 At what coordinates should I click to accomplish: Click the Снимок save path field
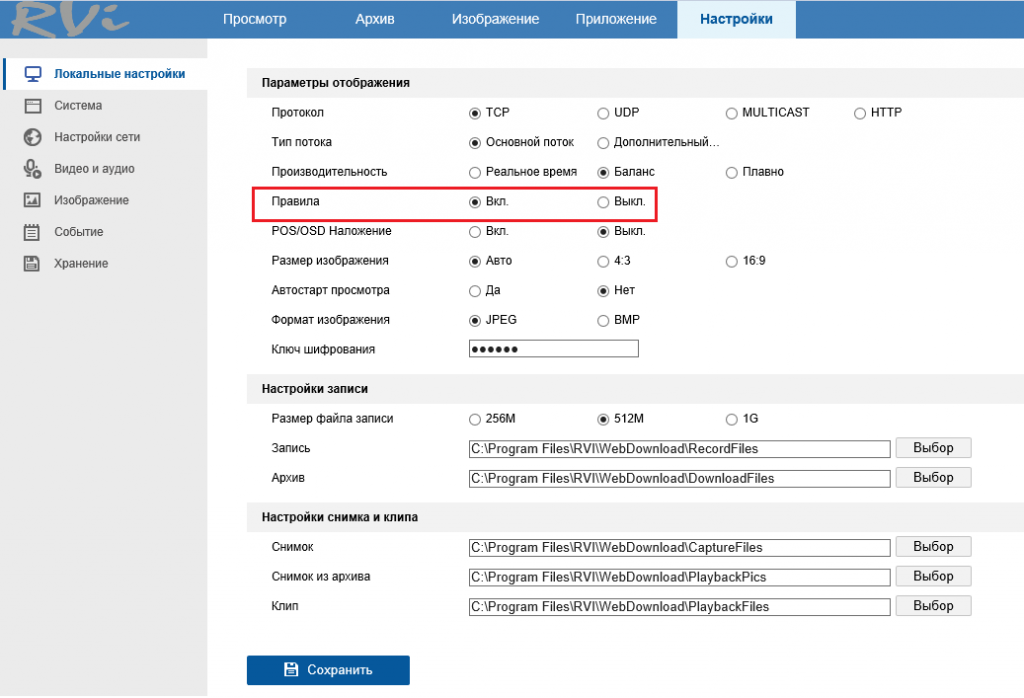tap(679, 548)
